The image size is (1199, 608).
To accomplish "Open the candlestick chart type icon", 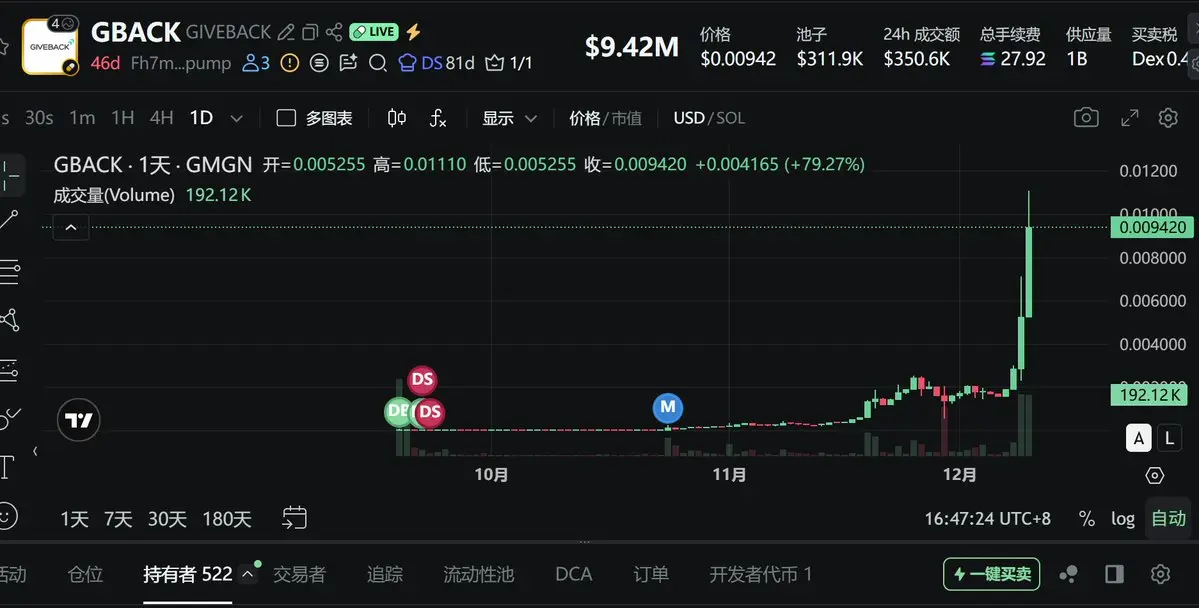I will (397, 118).
